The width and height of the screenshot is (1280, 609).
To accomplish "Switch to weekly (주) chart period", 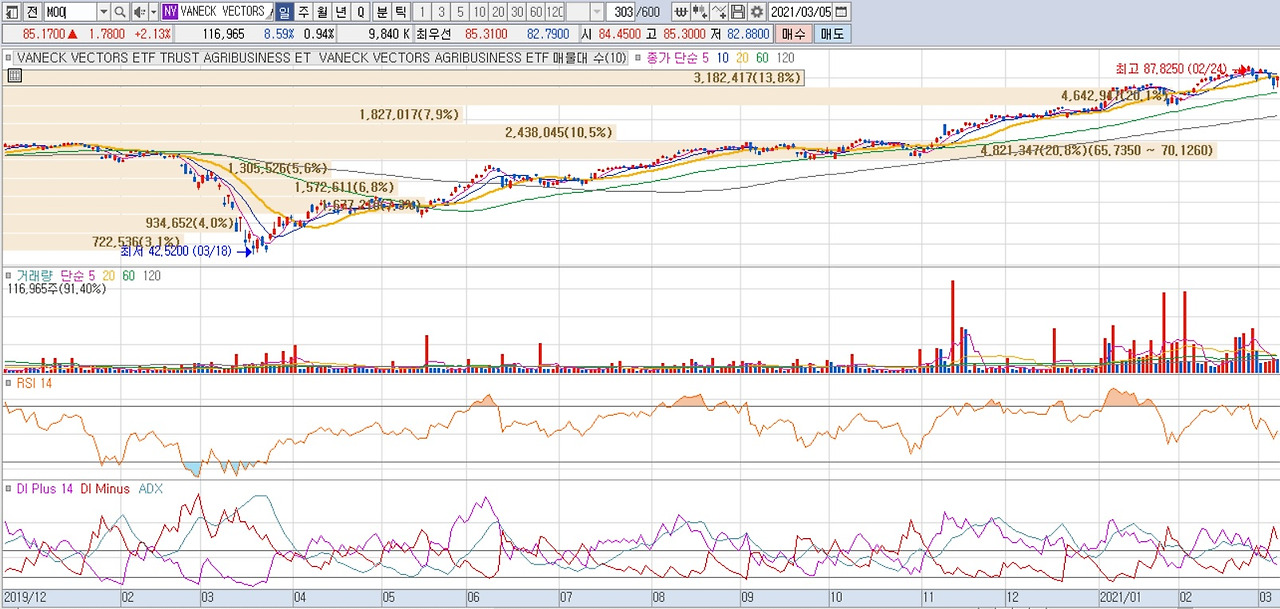I will coord(303,12).
